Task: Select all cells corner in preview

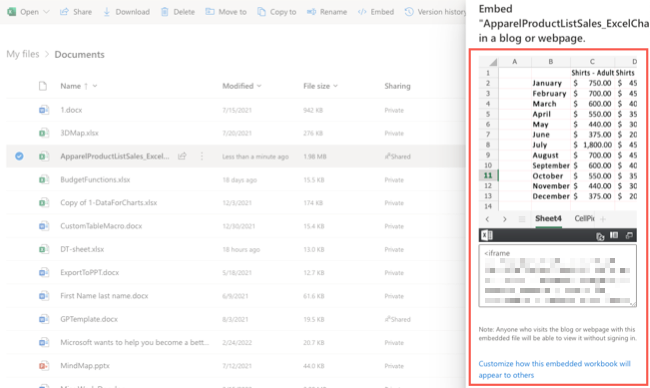Action: coord(488,62)
